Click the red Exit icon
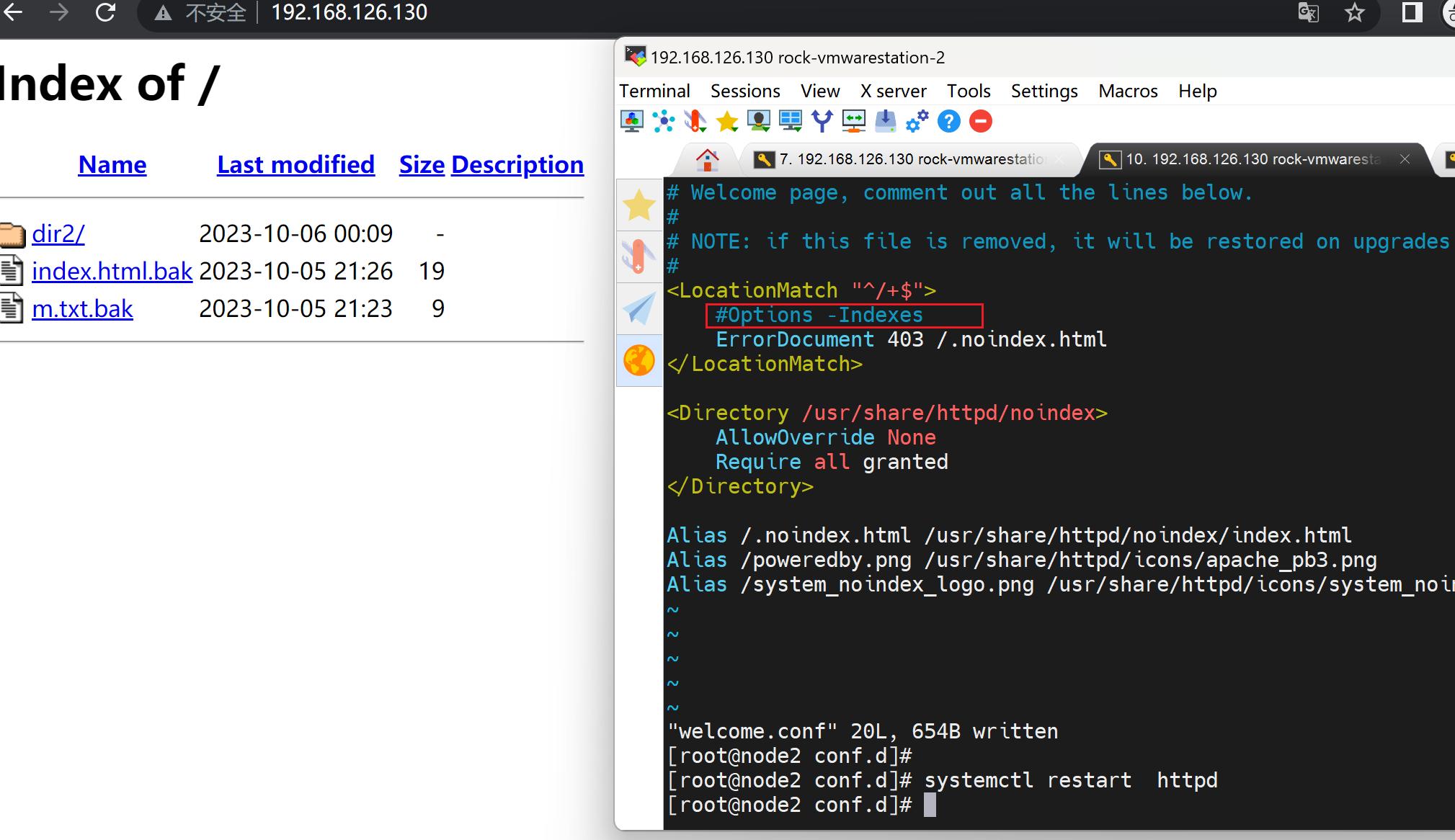 tap(980, 121)
